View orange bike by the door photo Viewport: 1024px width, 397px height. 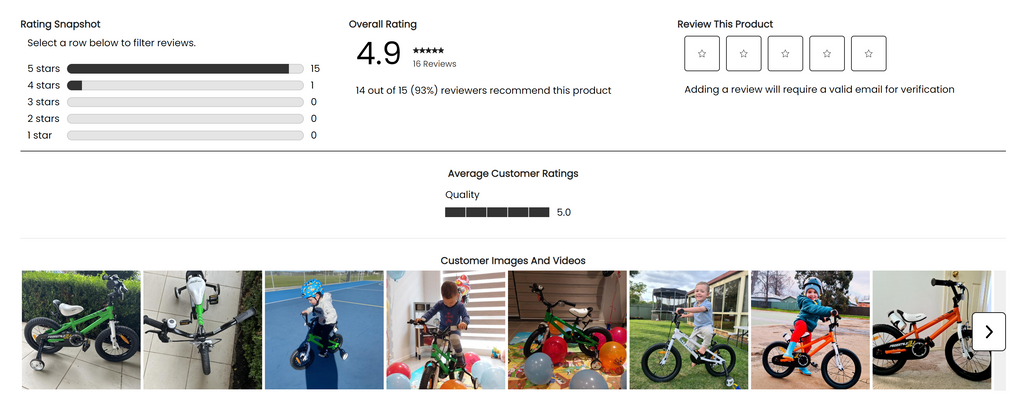(932, 330)
